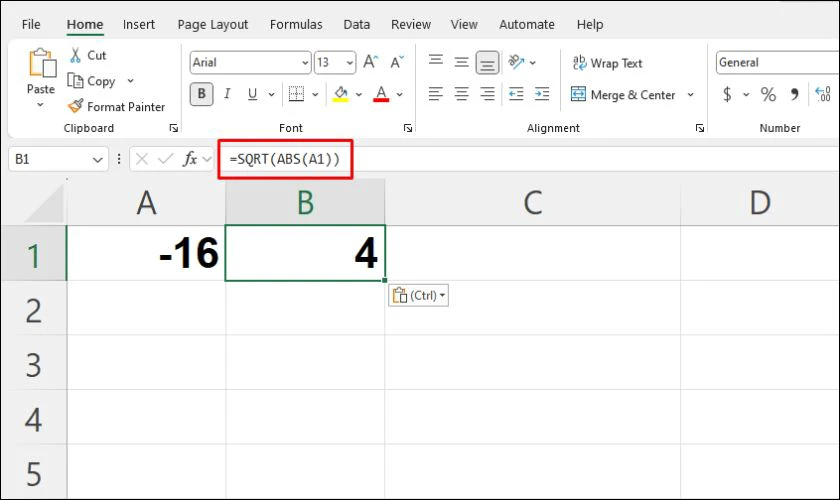Expand the Paste options arrow
Viewport: 840px width, 500px height.
[40, 105]
